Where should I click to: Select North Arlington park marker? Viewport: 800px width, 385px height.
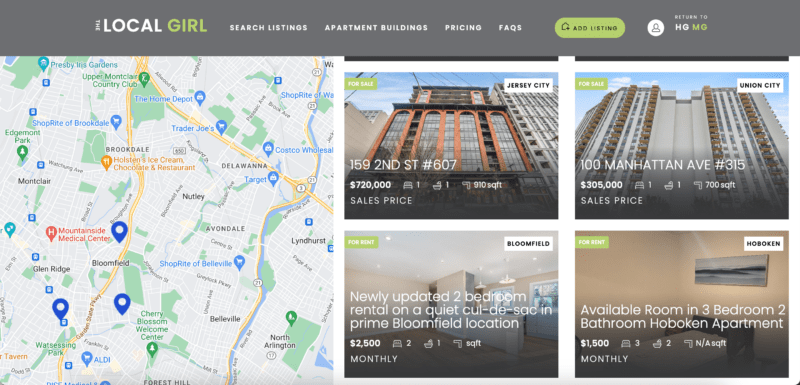[291, 317]
